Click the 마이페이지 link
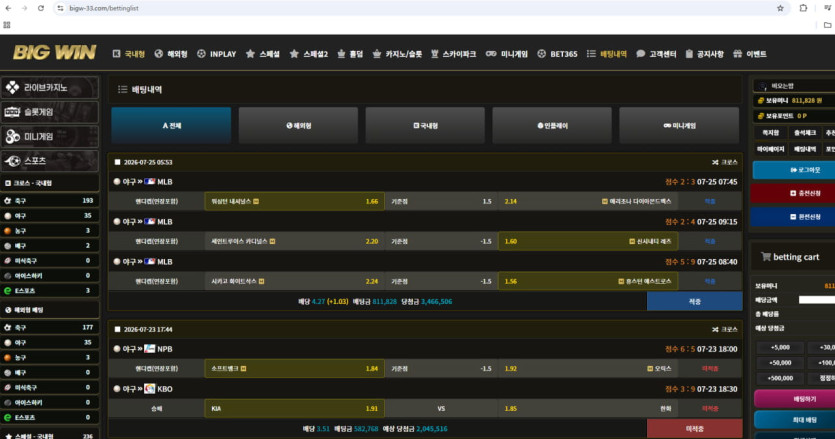The width and height of the screenshot is (835, 439). click(770, 149)
